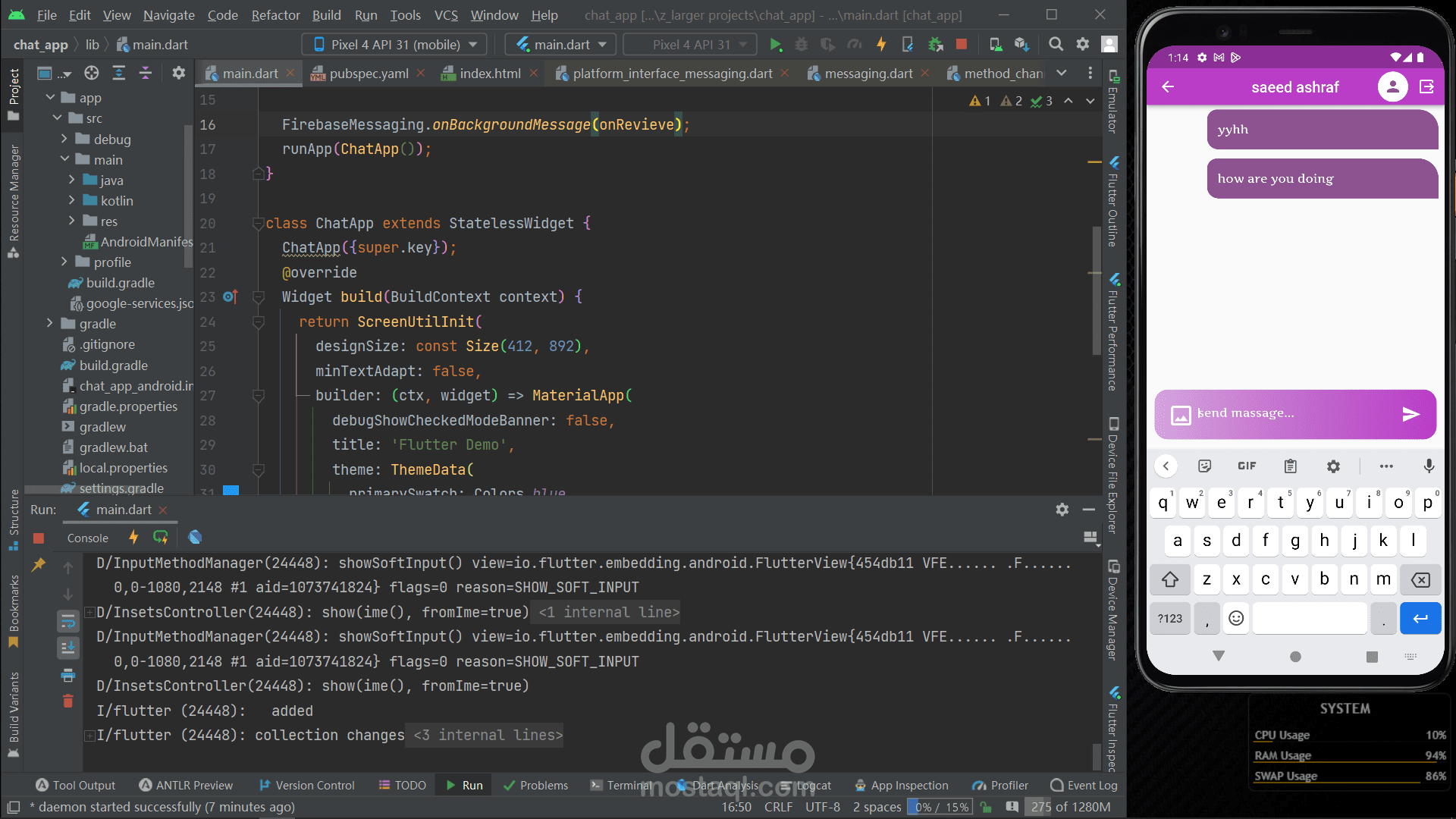The height and width of the screenshot is (819, 1456).
Task: Open the Problems tool window
Action: point(535,785)
